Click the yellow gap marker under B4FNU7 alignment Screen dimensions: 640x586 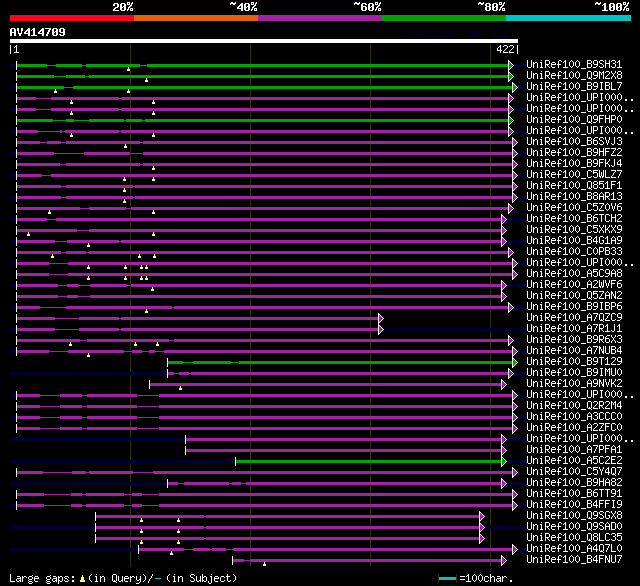pos(264,564)
